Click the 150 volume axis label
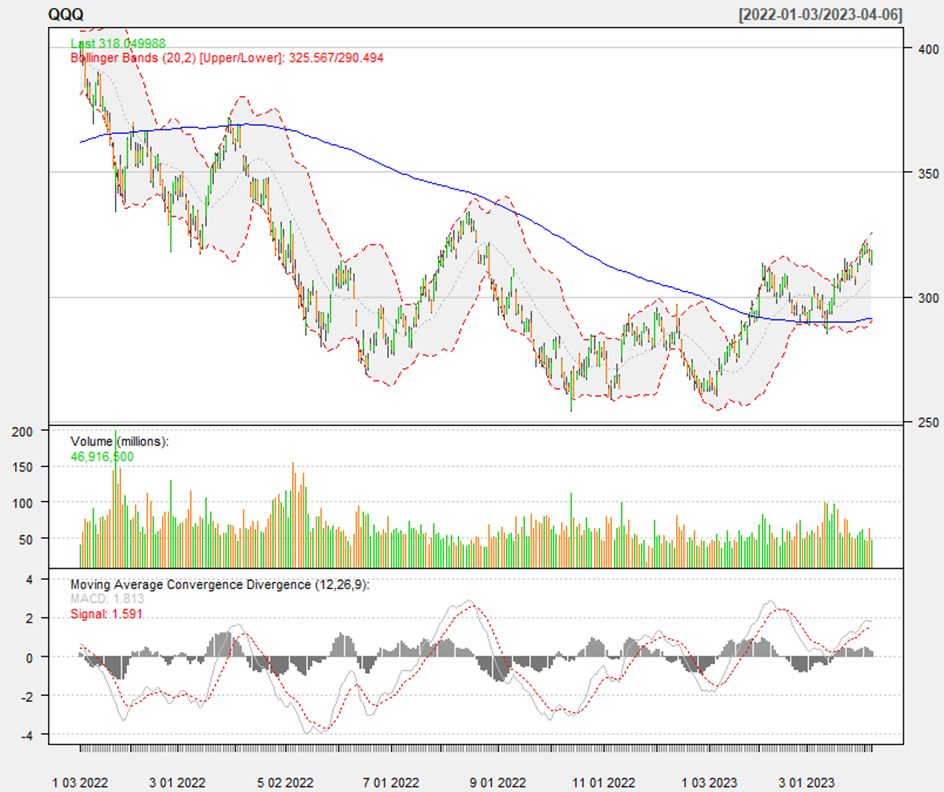This screenshot has height=792, width=944. [23, 467]
